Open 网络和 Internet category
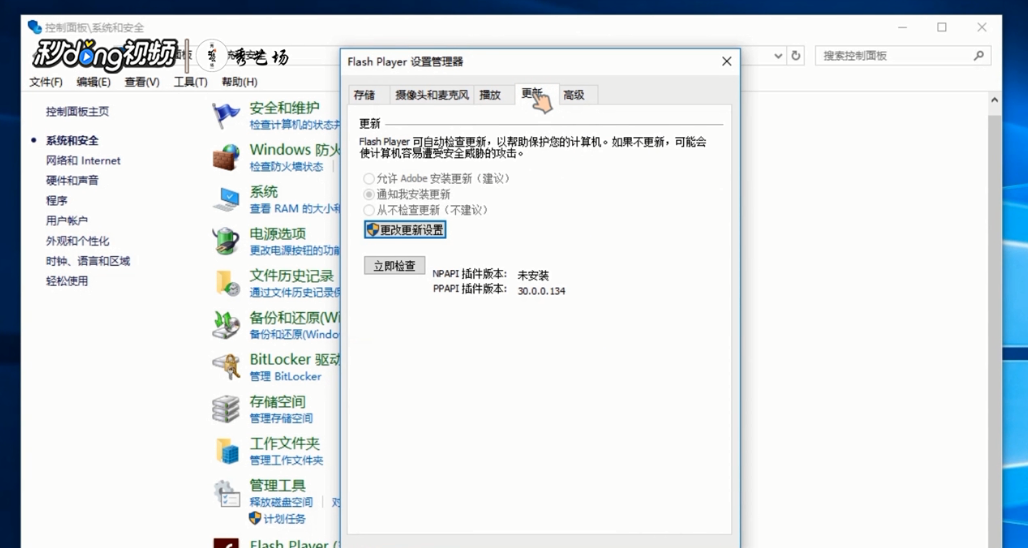 click(x=83, y=161)
